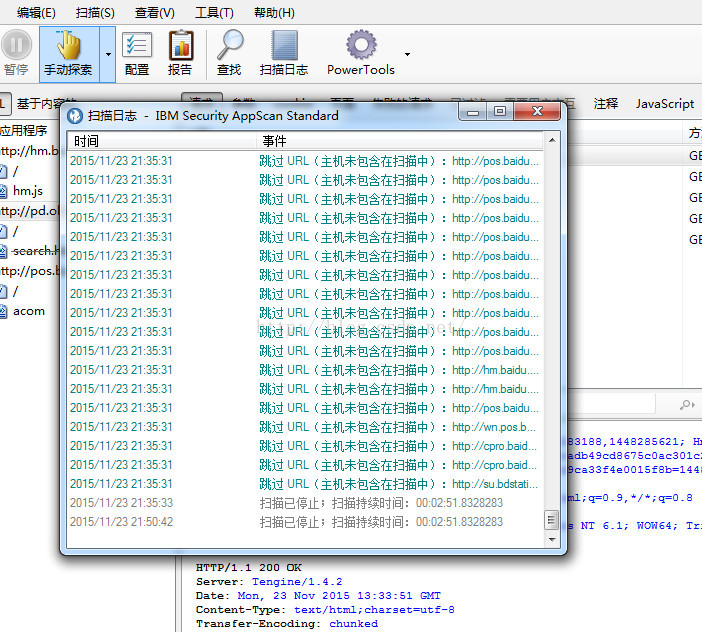Click the scan log vertical scrollbar thumb
Image resolution: width=702 pixels, height=632 pixels.
click(x=552, y=520)
